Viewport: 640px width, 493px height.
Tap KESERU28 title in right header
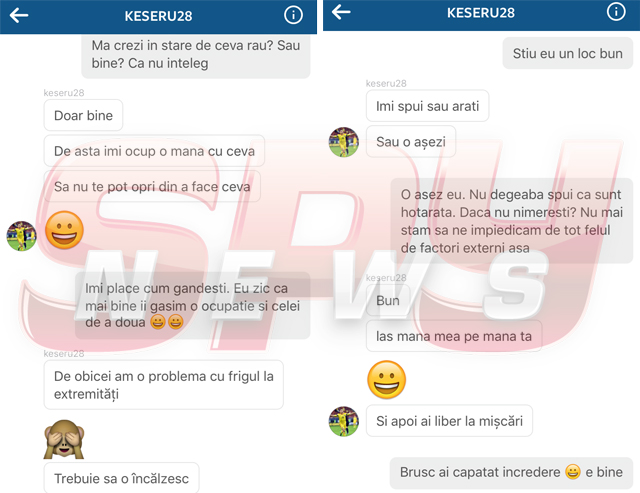click(480, 13)
